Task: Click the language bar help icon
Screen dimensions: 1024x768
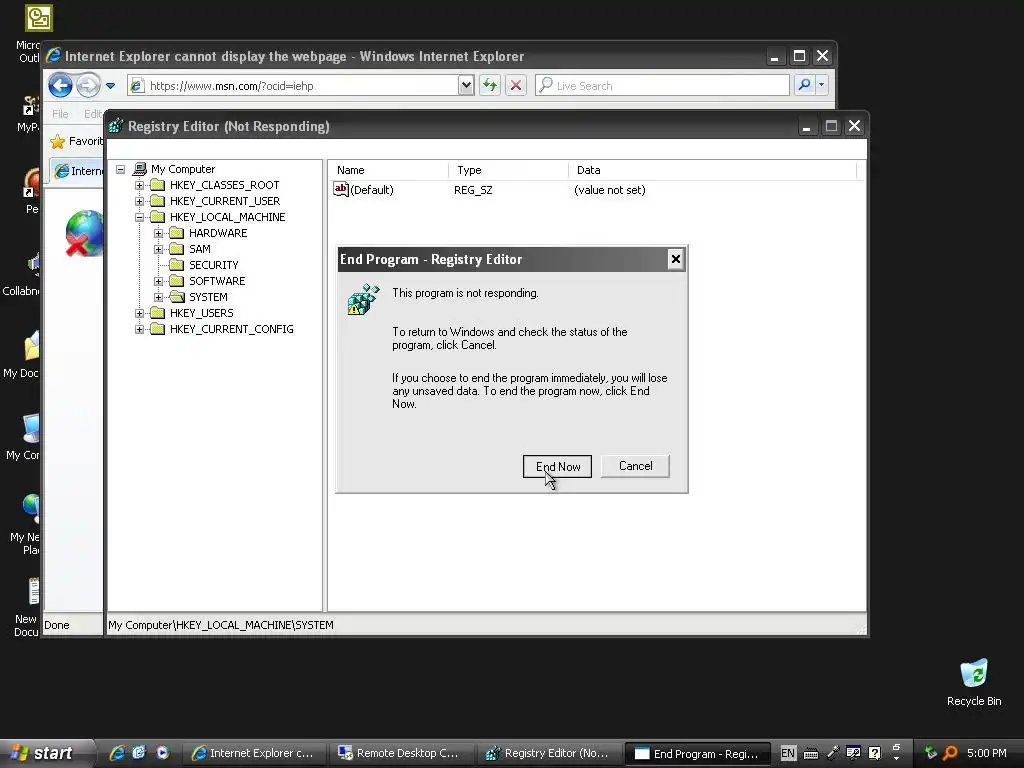Action: (874, 753)
